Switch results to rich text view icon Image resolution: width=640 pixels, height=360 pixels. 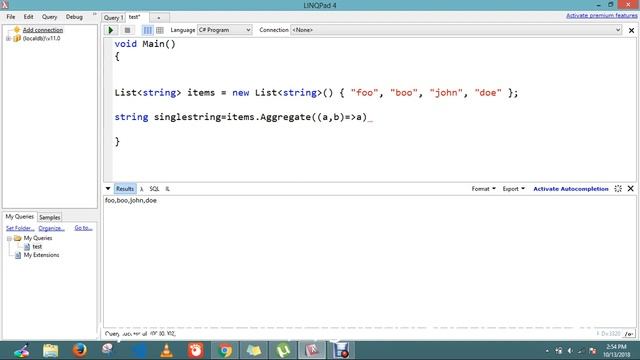(x=148, y=30)
